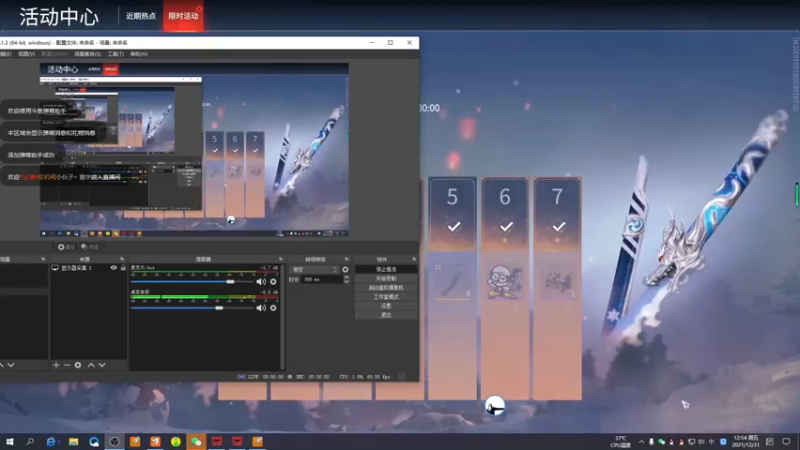Image resolution: width=800 pixels, height=450 pixels.
Task: Open Windows Start menu
Action: (10, 441)
